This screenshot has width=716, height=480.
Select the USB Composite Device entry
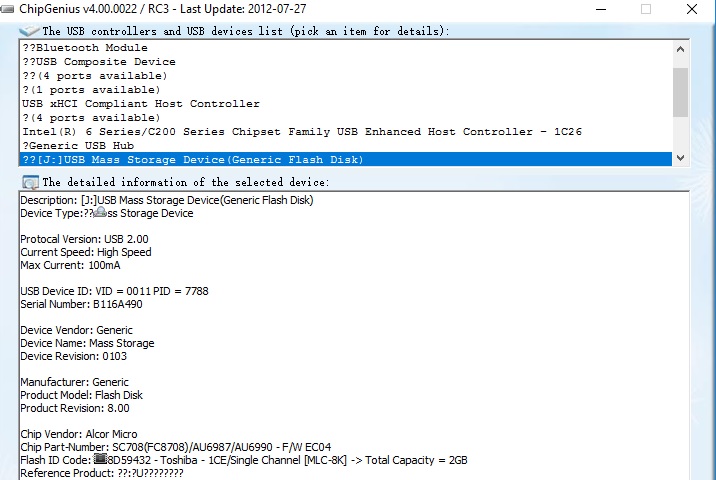tap(346, 62)
